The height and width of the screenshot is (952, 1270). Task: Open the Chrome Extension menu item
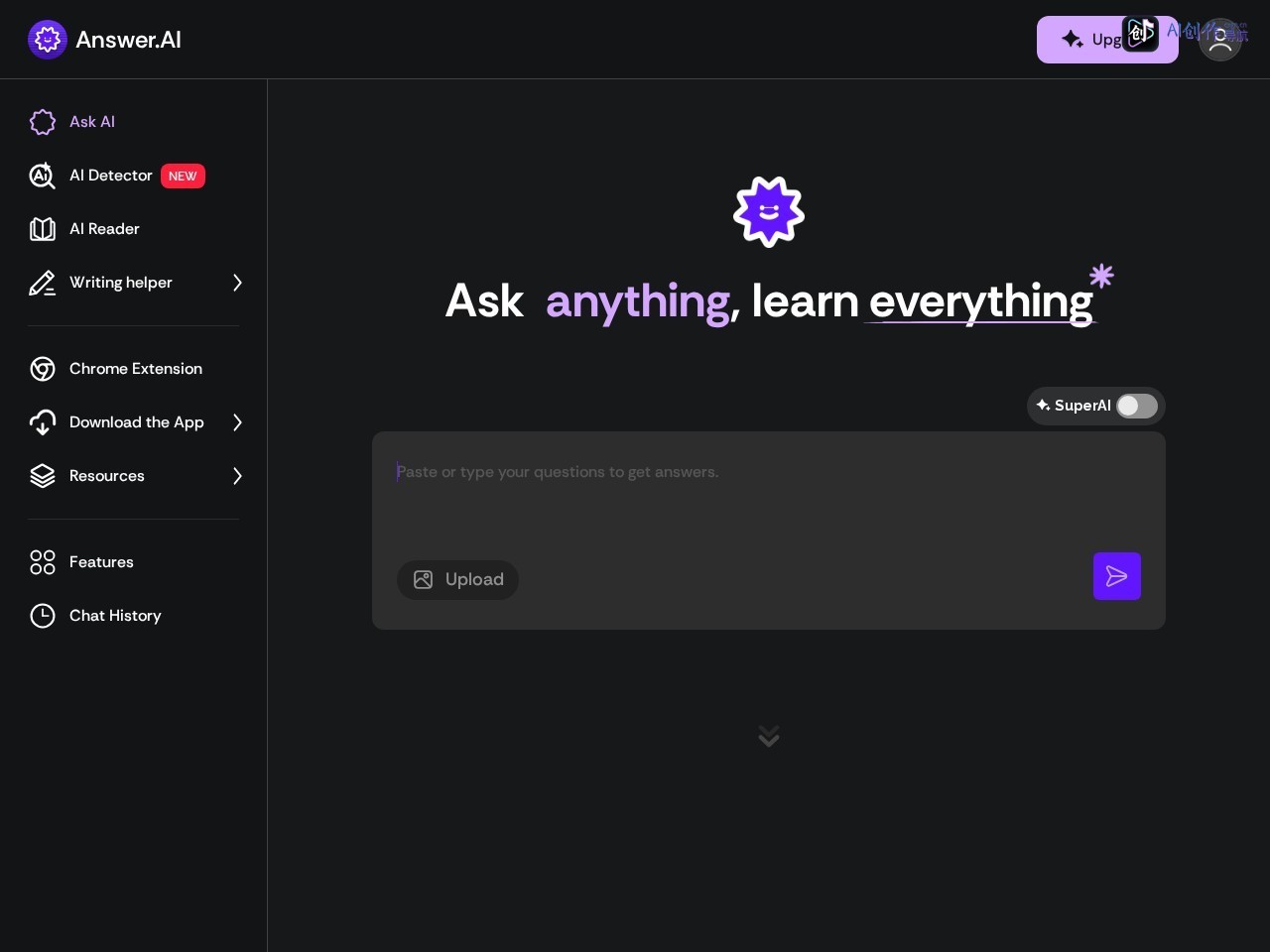[x=134, y=369]
